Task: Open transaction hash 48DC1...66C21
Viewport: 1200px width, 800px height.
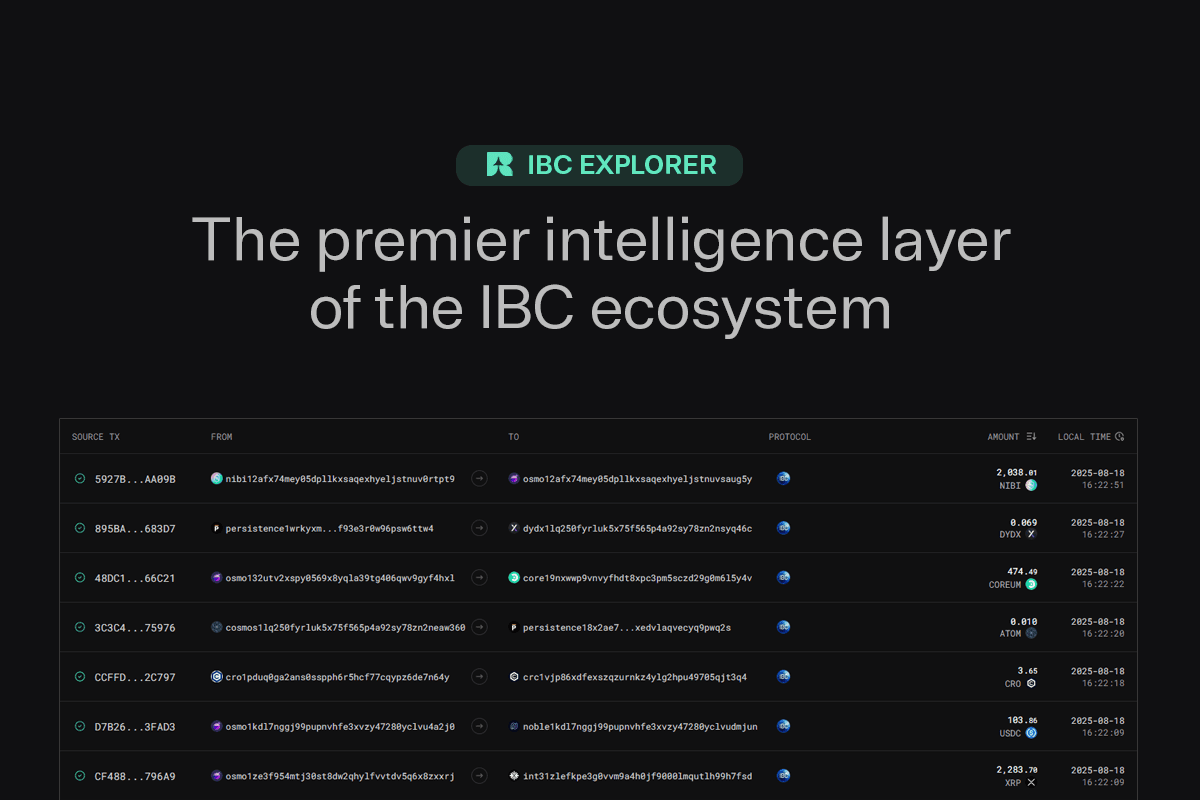Action: point(135,578)
